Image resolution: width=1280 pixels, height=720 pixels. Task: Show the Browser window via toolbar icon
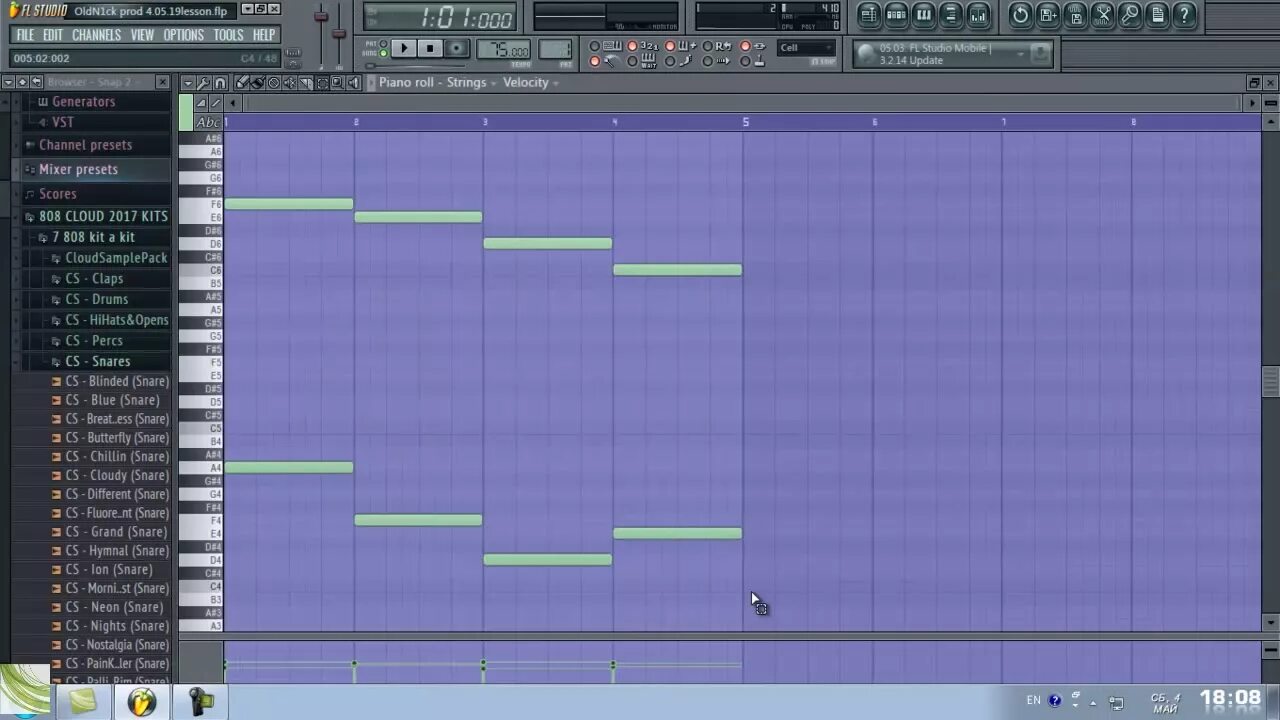951,14
